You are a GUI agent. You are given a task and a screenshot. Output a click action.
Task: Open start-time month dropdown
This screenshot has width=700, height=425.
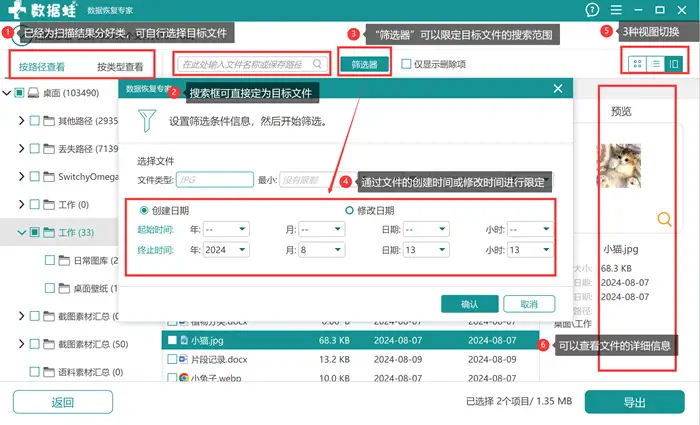point(321,229)
